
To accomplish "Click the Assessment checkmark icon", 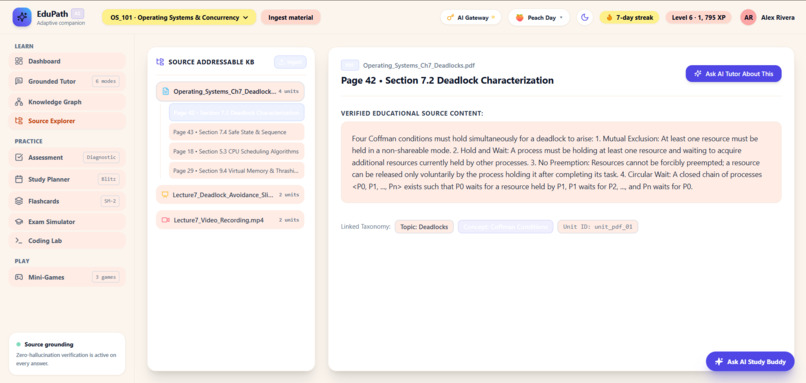I will [19, 157].
